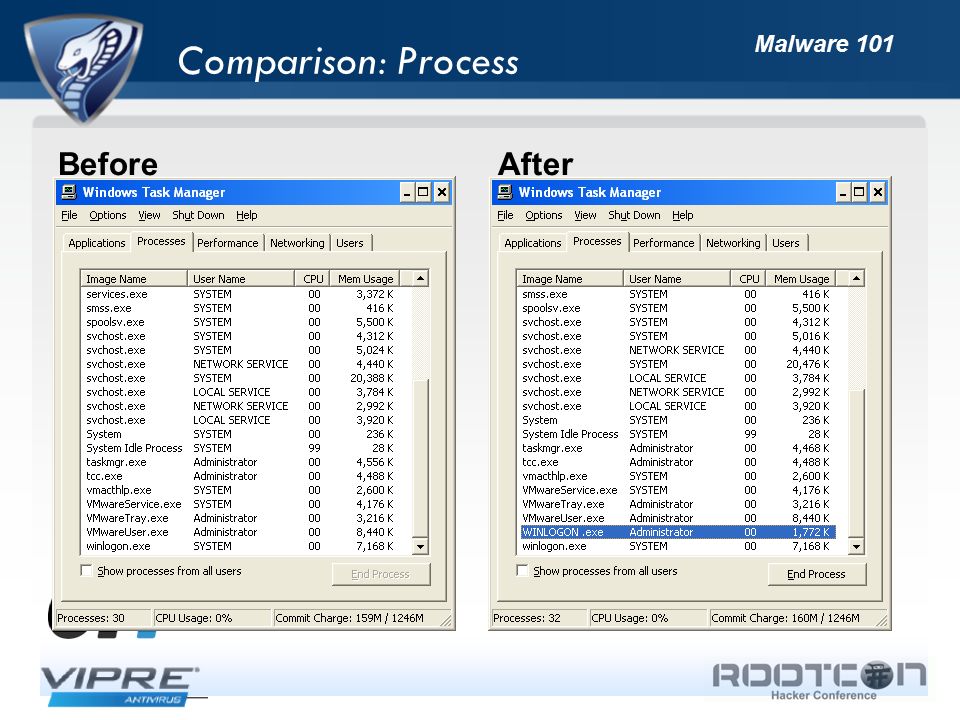Open View menu in After window
Image resolution: width=960 pixels, height=720 pixels.
[x=585, y=215]
